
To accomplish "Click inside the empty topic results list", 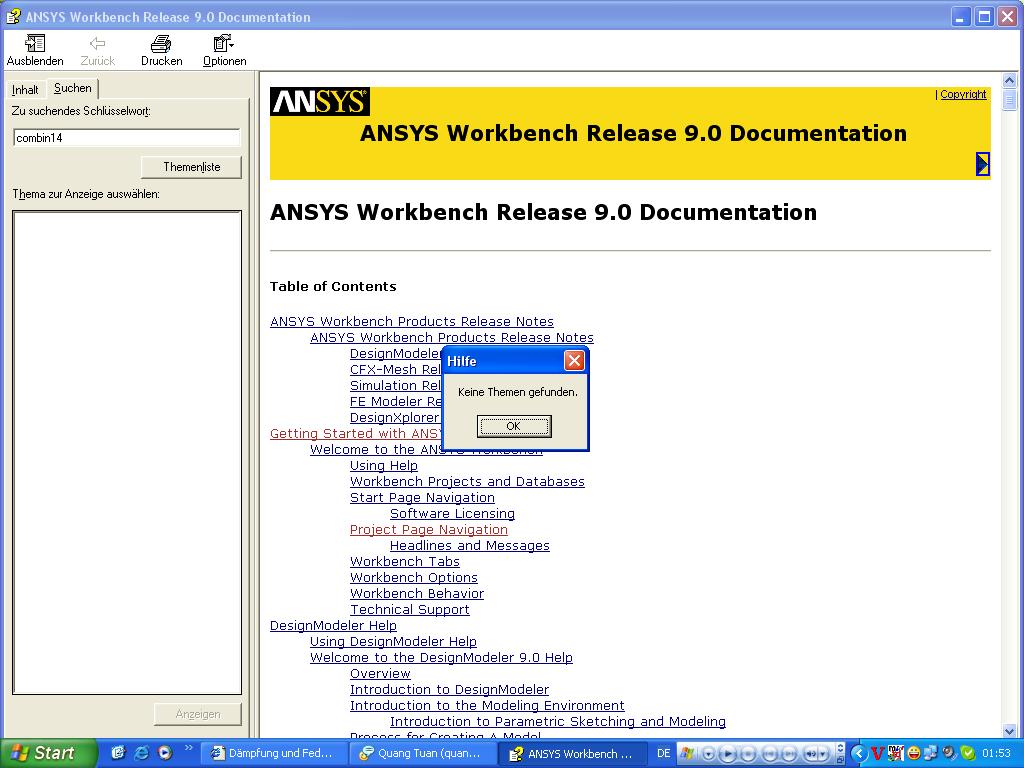I will pos(127,452).
